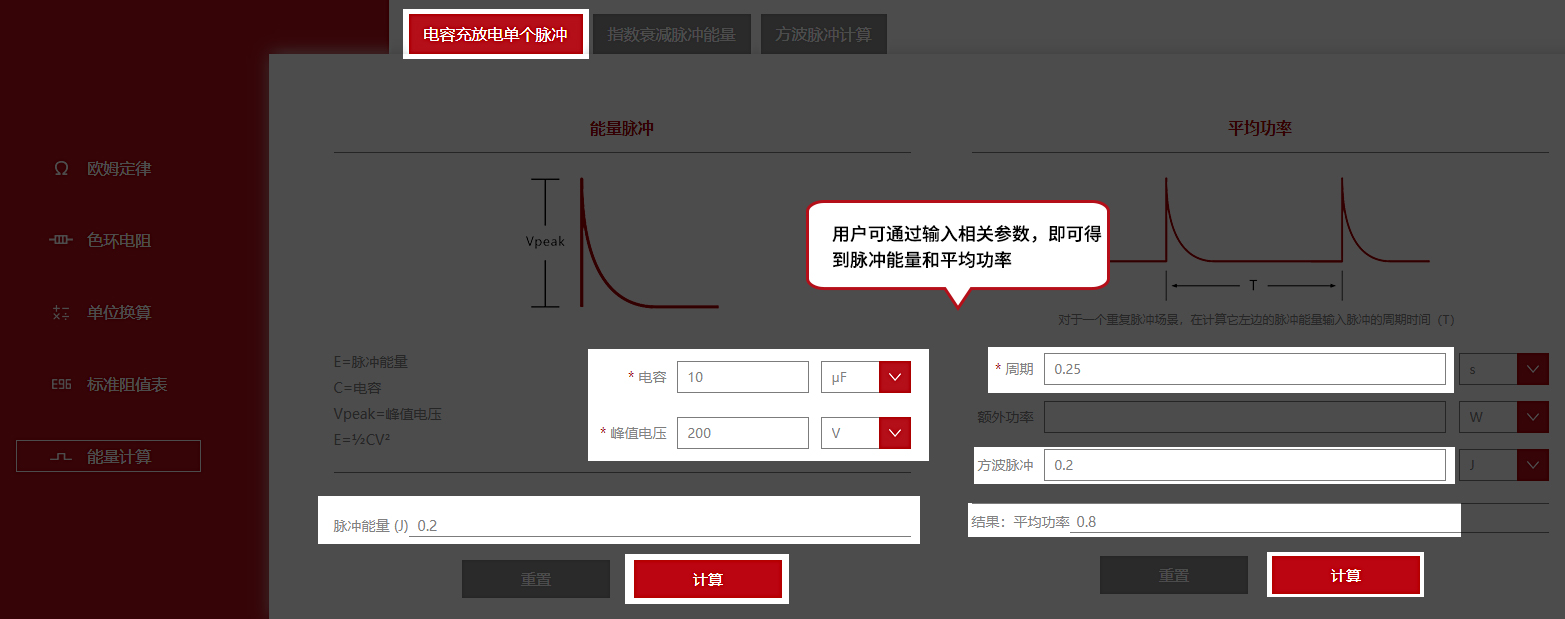
Task: Click the Ohm's law omega icon
Action: [x=61, y=169]
